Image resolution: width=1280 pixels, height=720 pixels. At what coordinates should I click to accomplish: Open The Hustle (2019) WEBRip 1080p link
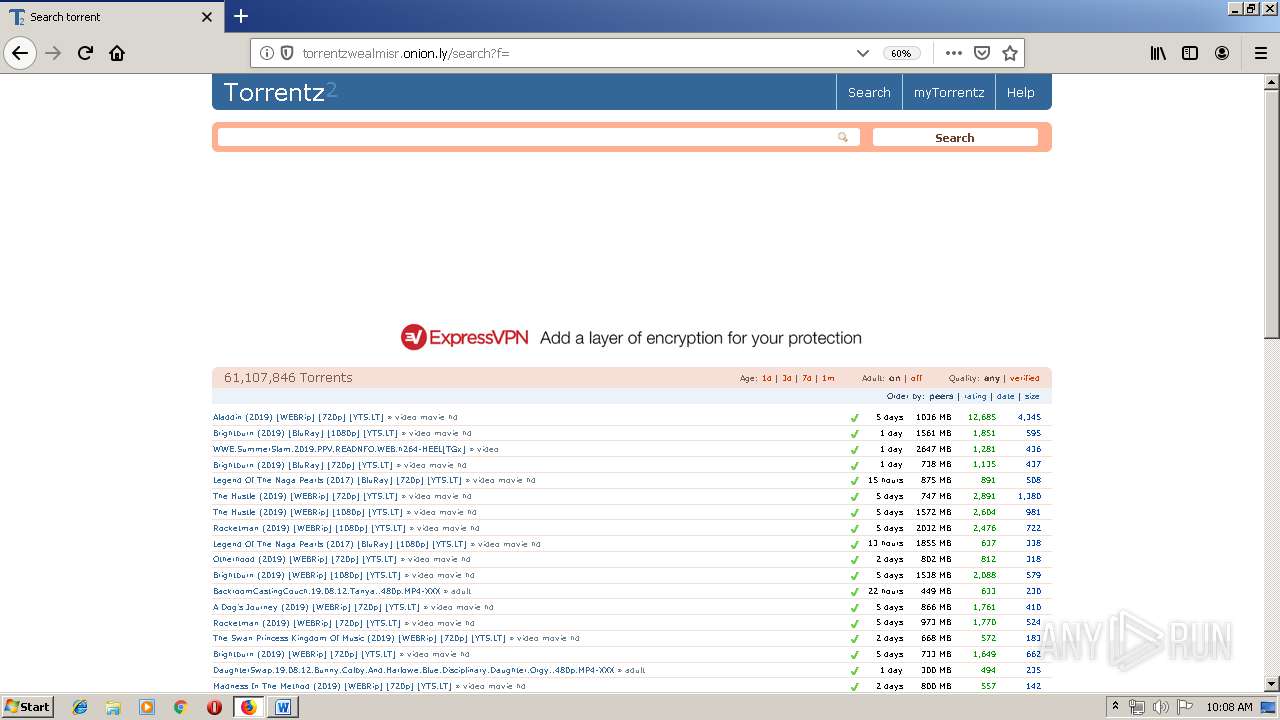point(309,512)
